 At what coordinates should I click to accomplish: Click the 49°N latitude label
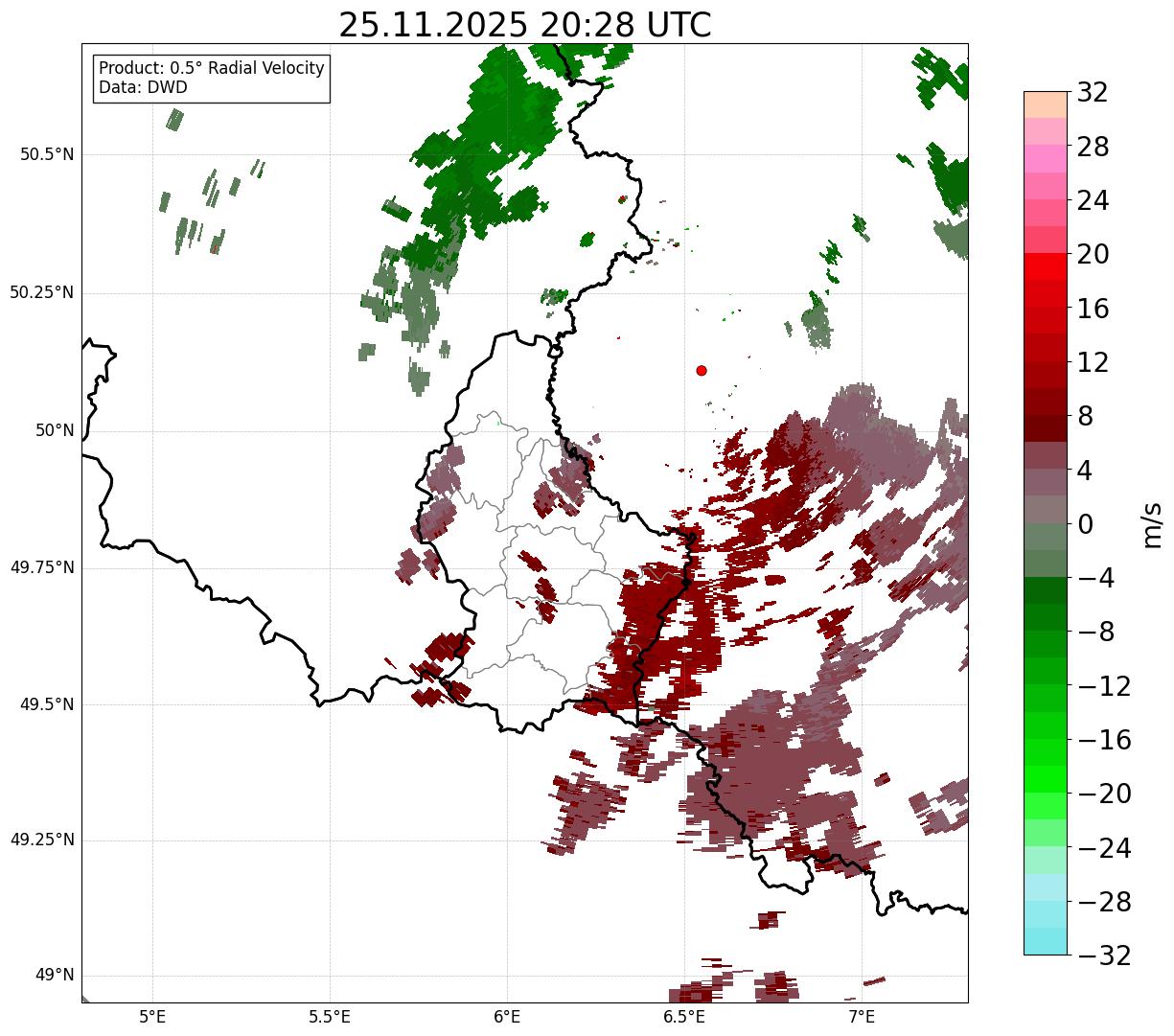coord(55,976)
